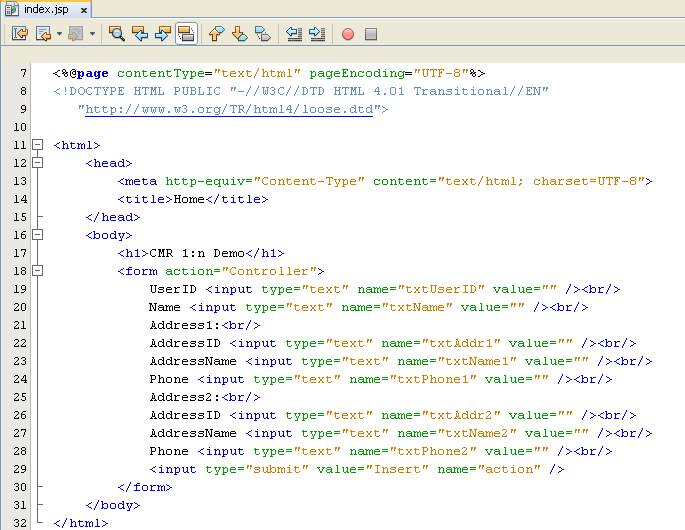Click the w3.org loose.dtd URL link

point(229,109)
